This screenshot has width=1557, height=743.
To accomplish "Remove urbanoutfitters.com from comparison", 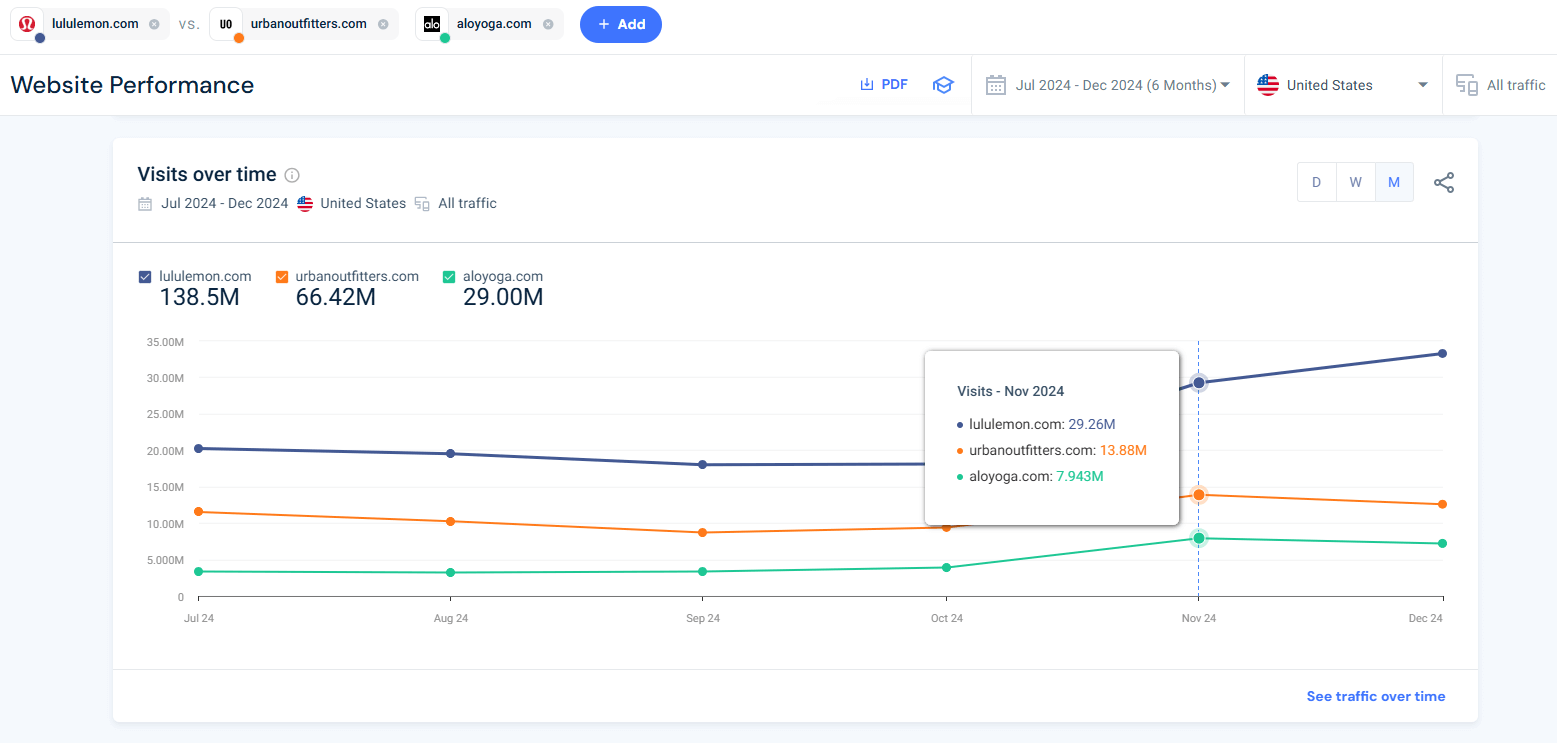I will 383,24.
